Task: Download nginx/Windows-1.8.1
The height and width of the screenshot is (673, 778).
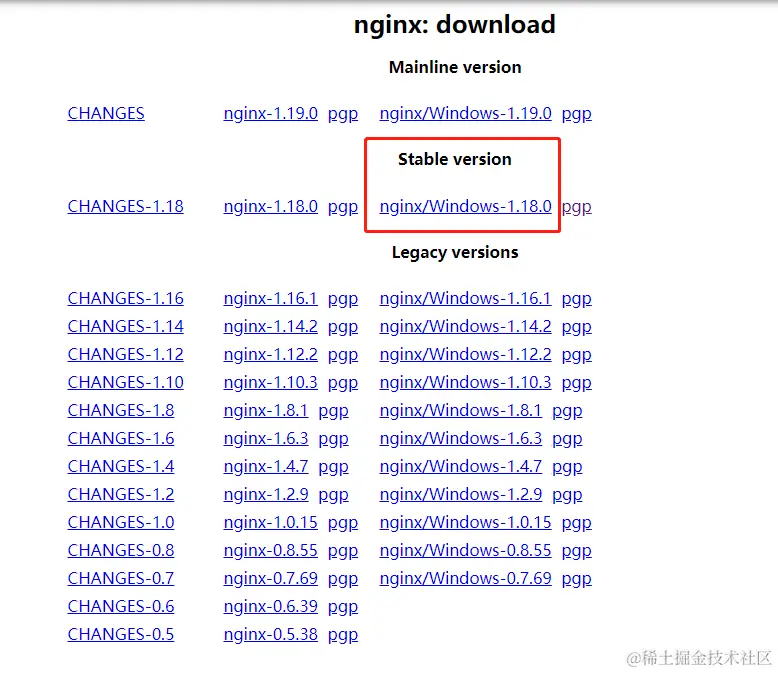Action: click(460, 411)
